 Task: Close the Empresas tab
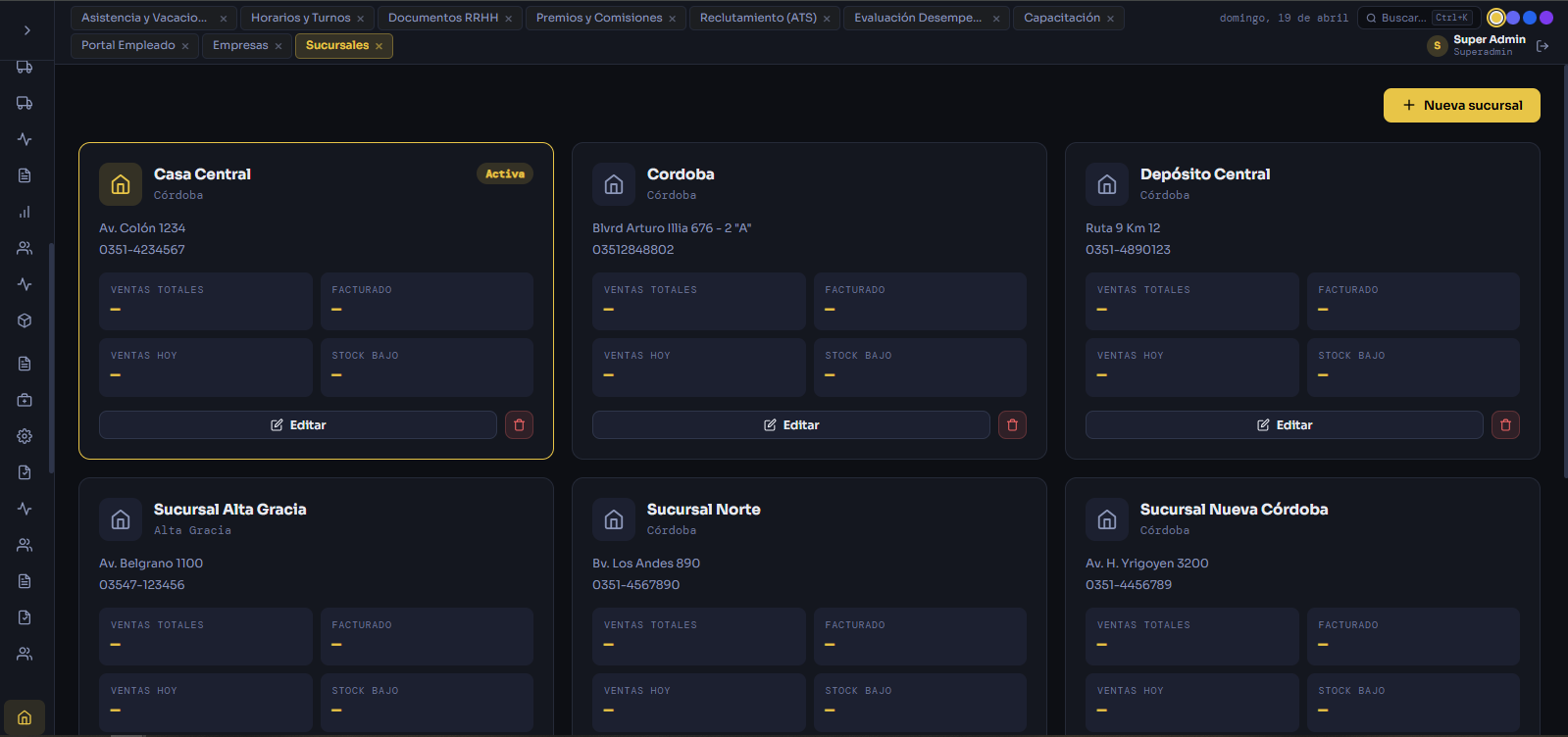pyautogui.click(x=278, y=46)
